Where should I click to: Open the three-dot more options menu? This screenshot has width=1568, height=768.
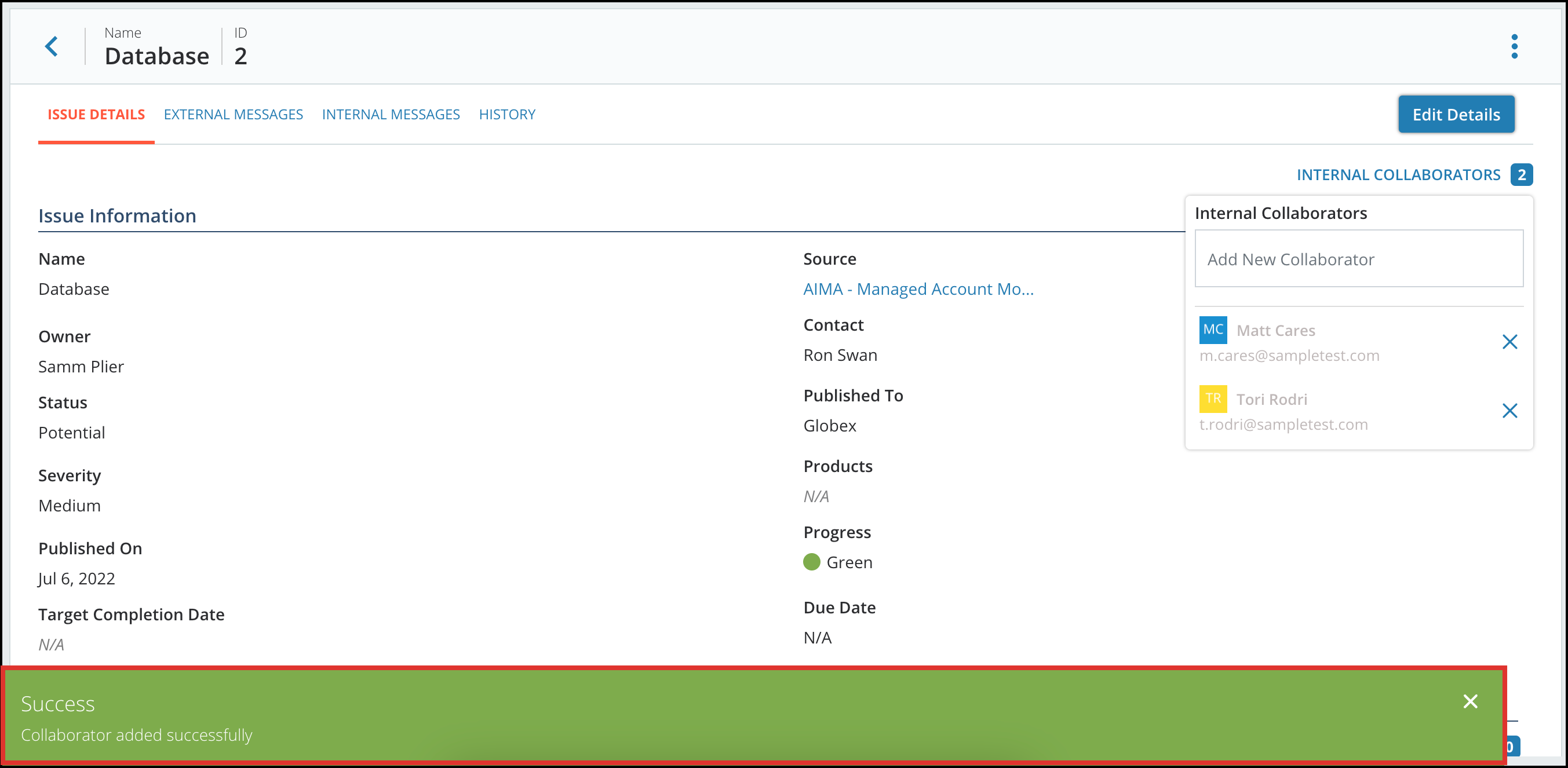tap(1515, 46)
